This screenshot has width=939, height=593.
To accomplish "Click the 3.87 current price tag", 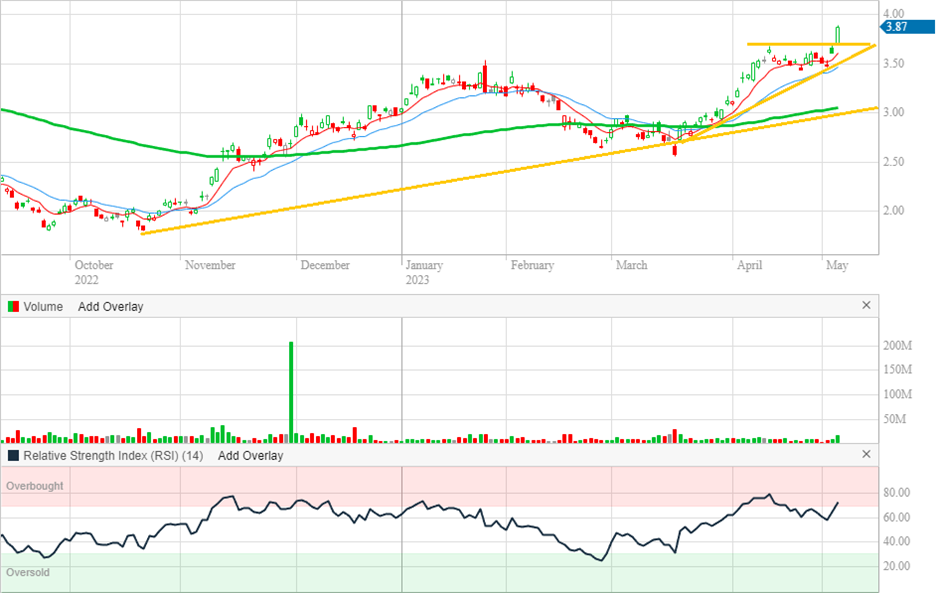I will (907, 27).
